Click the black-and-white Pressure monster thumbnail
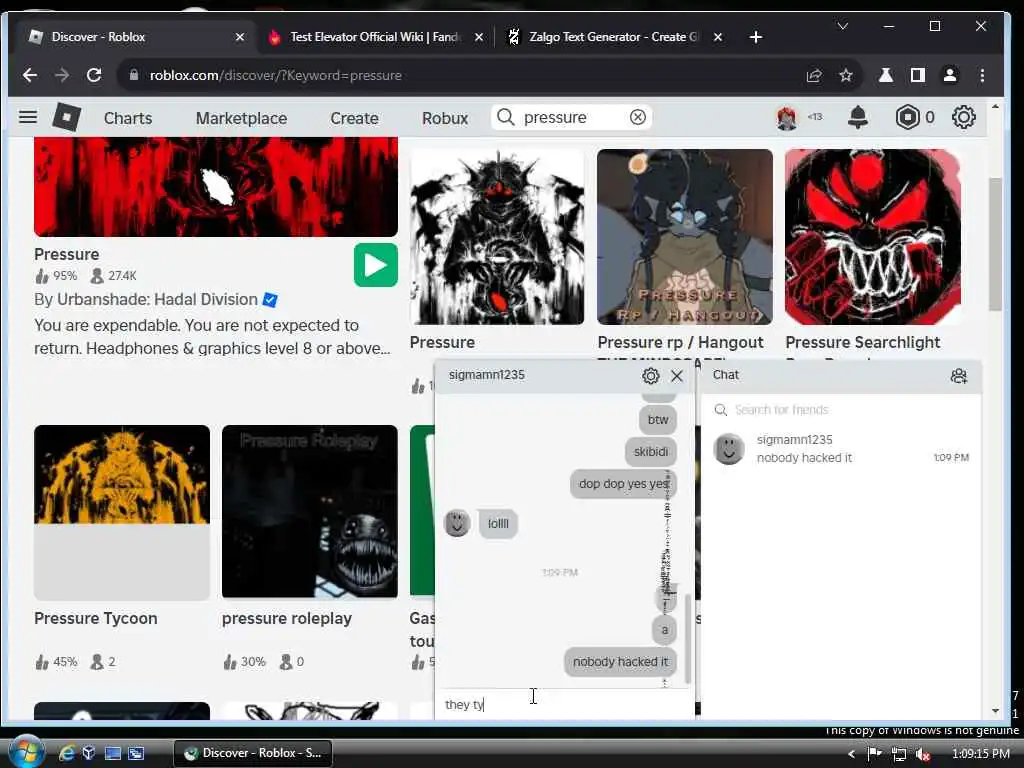 pos(497,236)
